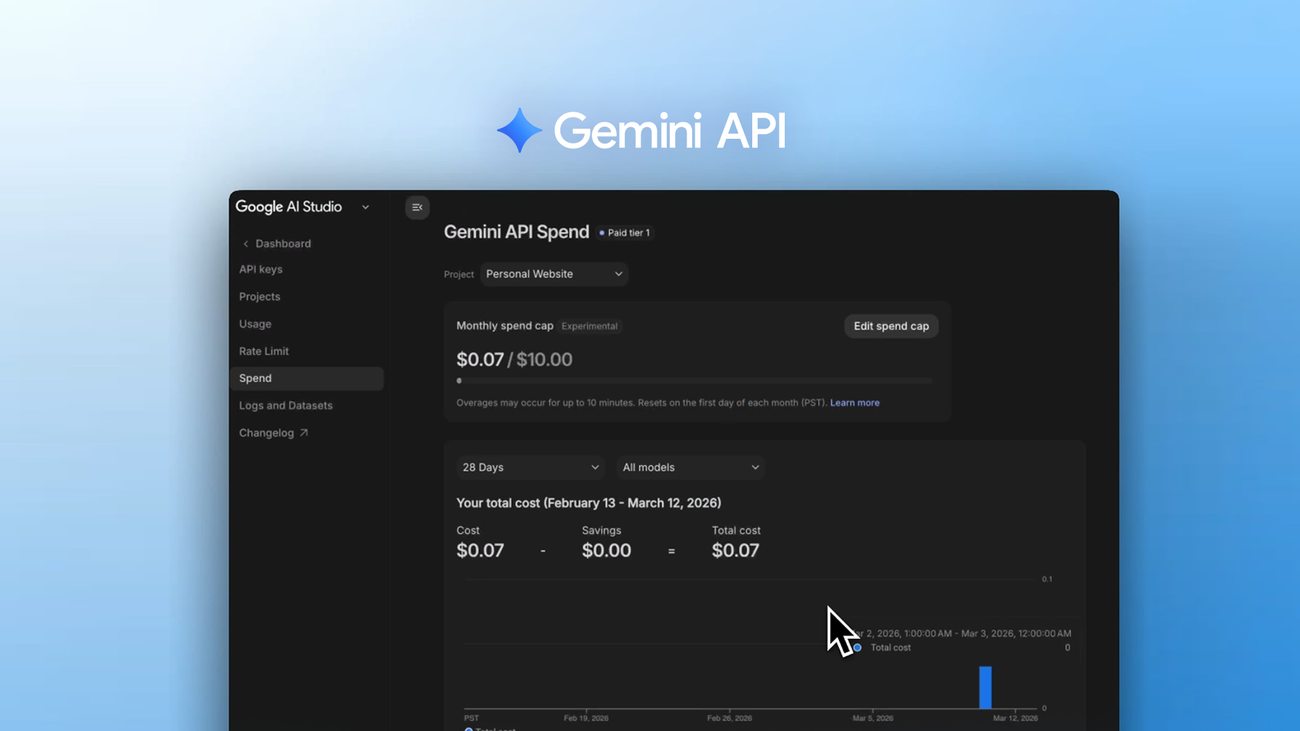This screenshot has width=1300, height=731.
Task: Click the blue cost bar on the chart
Action: [x=985, y=685]
